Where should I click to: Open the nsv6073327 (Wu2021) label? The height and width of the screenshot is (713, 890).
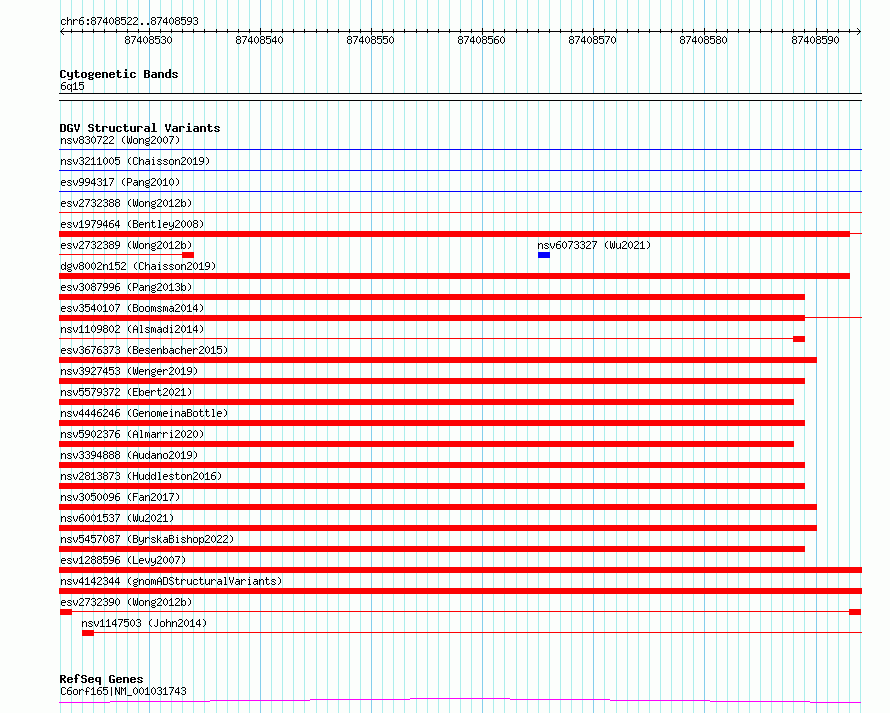(593, 245)
